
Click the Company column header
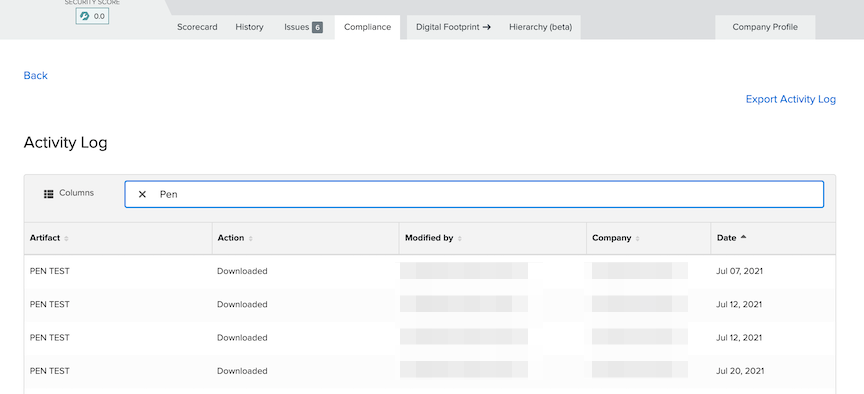(649, 238)
